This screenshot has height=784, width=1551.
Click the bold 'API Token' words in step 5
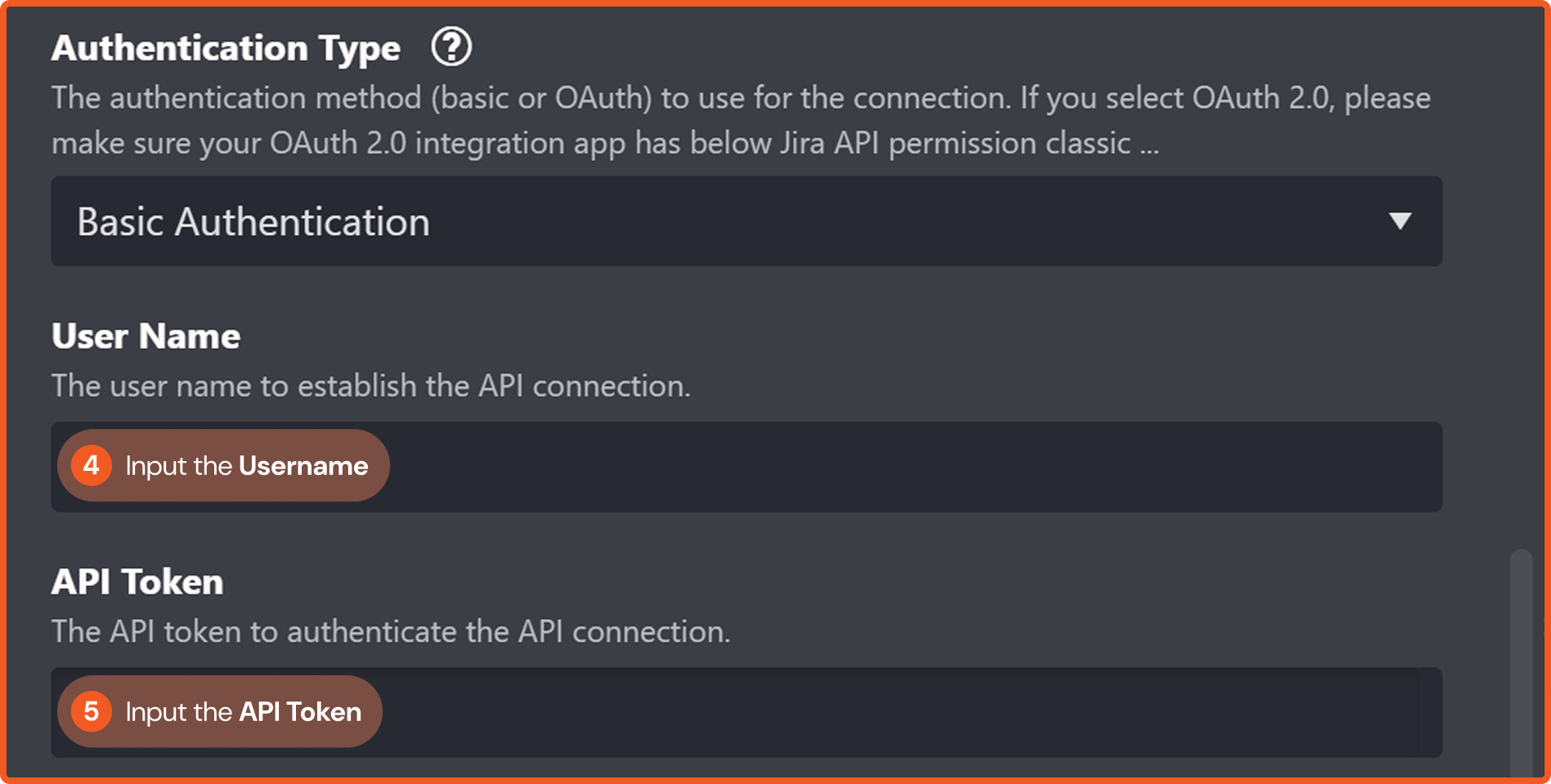(300, 712)
